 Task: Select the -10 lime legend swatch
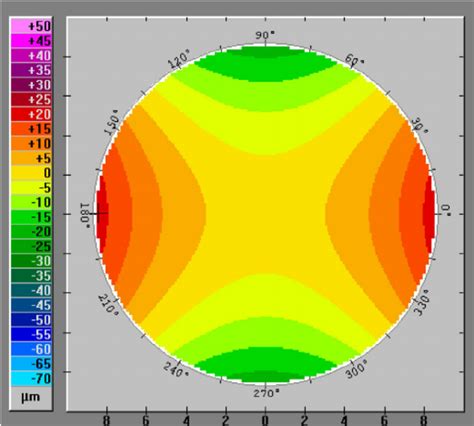tap(31, 202)
